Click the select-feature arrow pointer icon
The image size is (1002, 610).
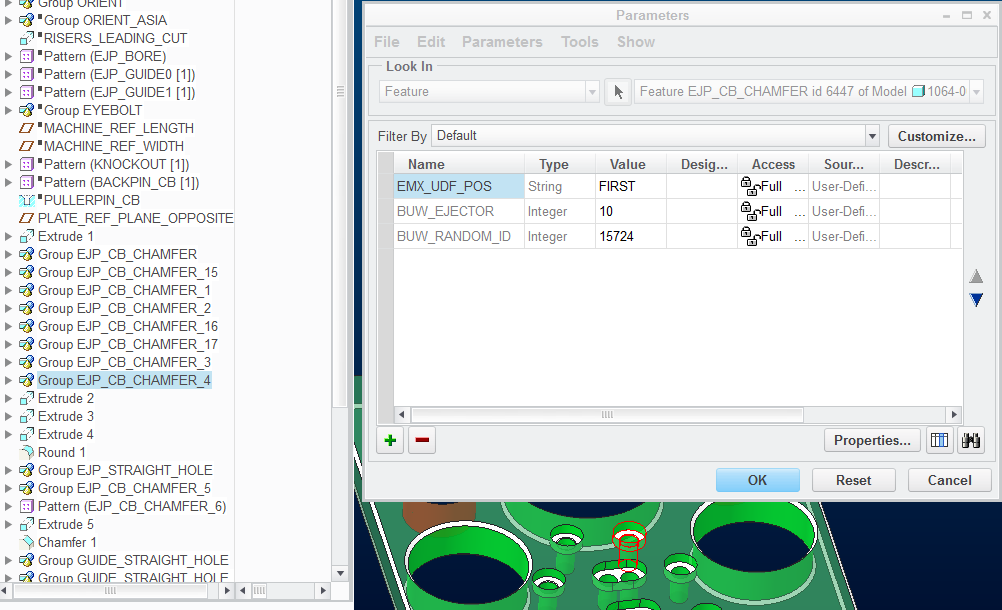(x=618, y=92)
